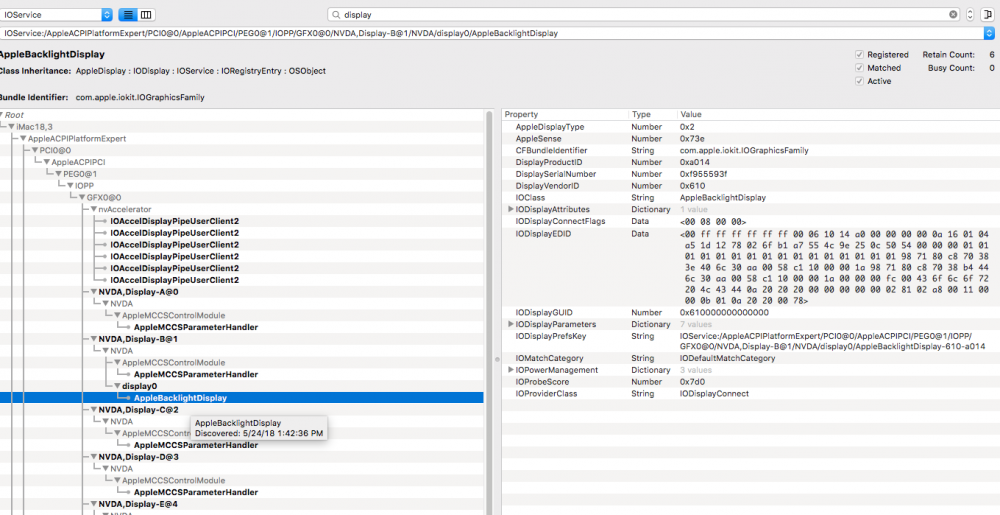
Task: Switch to column view mode icon
Action: coord(146,14)
